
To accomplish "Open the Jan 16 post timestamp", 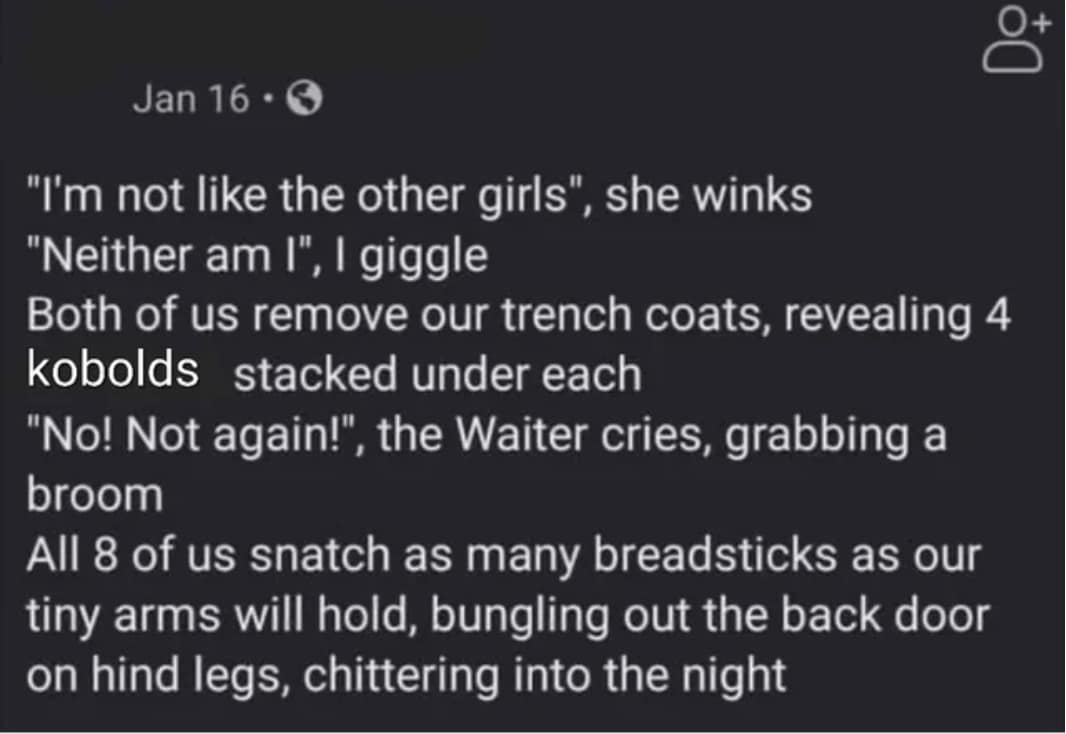I will coord(192,98).
